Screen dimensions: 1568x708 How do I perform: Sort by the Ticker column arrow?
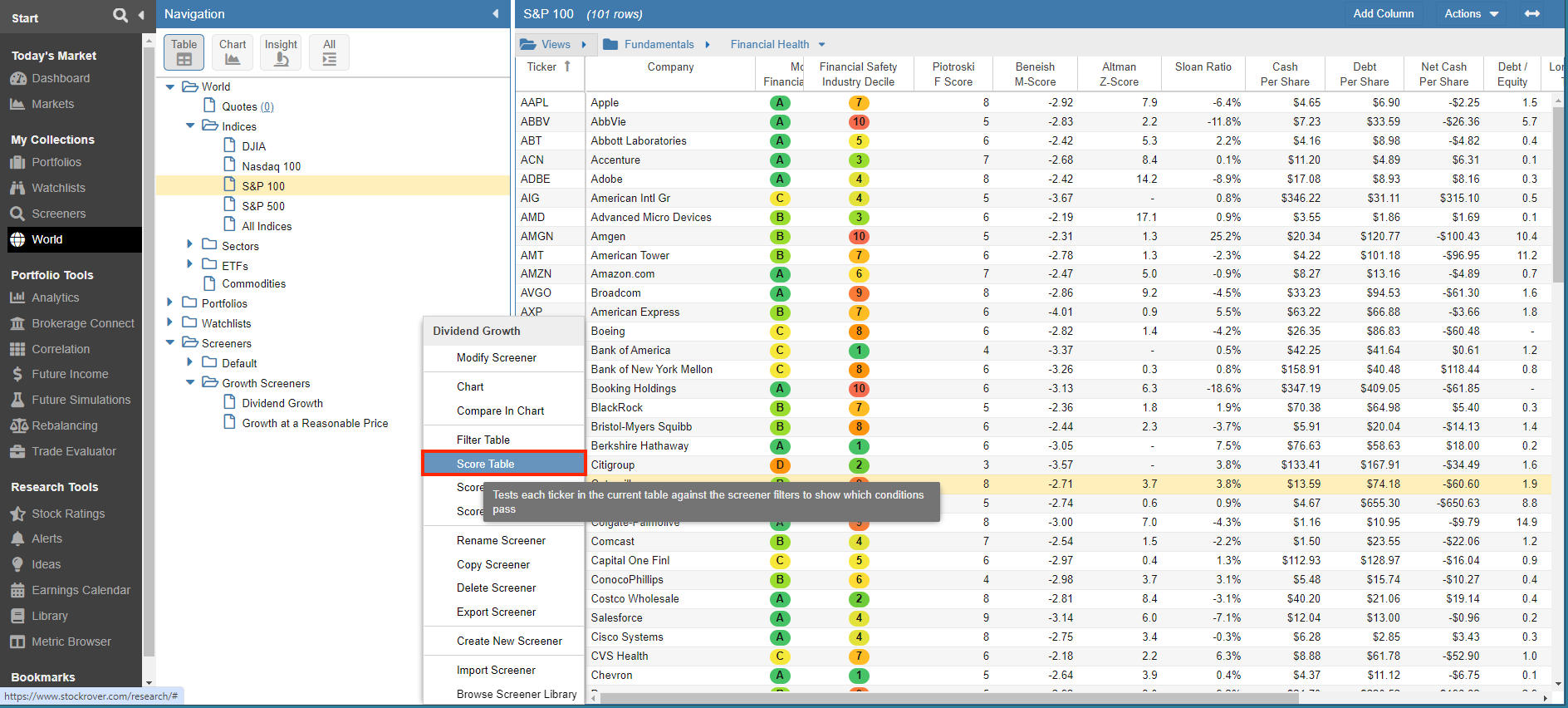tap(567, 66)
